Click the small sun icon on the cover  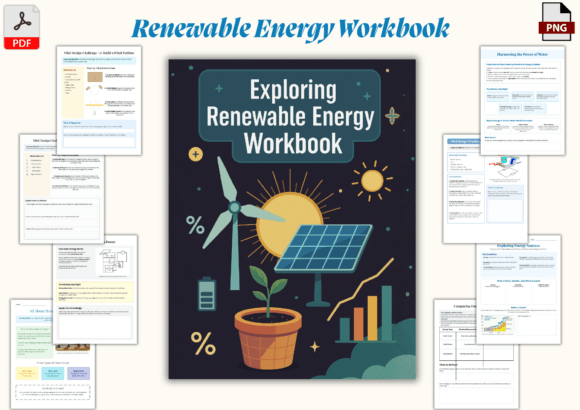372,181
